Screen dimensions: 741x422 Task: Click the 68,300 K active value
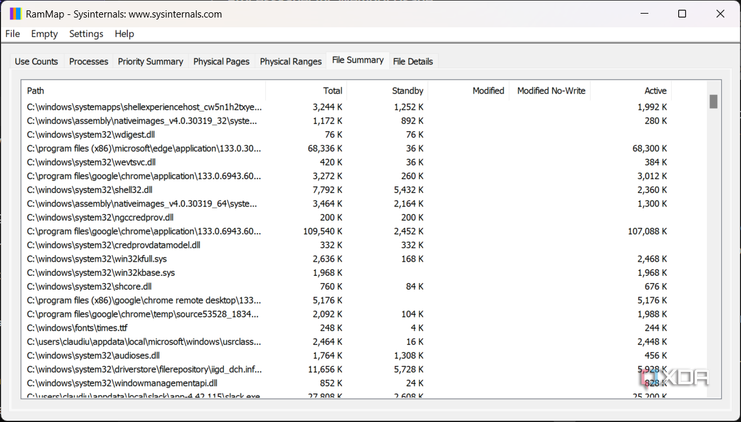(650, 148)
